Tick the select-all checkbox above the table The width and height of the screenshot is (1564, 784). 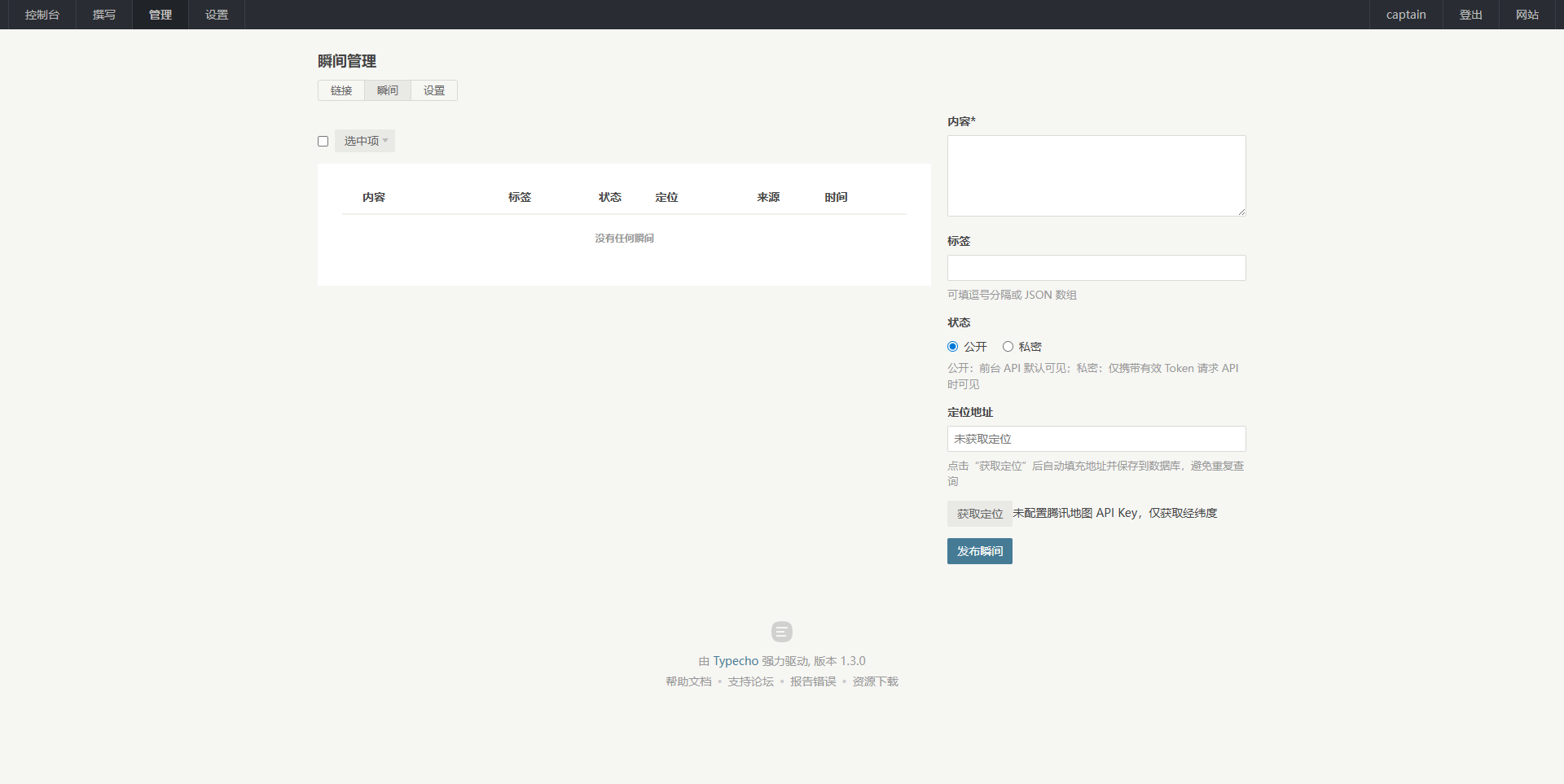point(323,141)
